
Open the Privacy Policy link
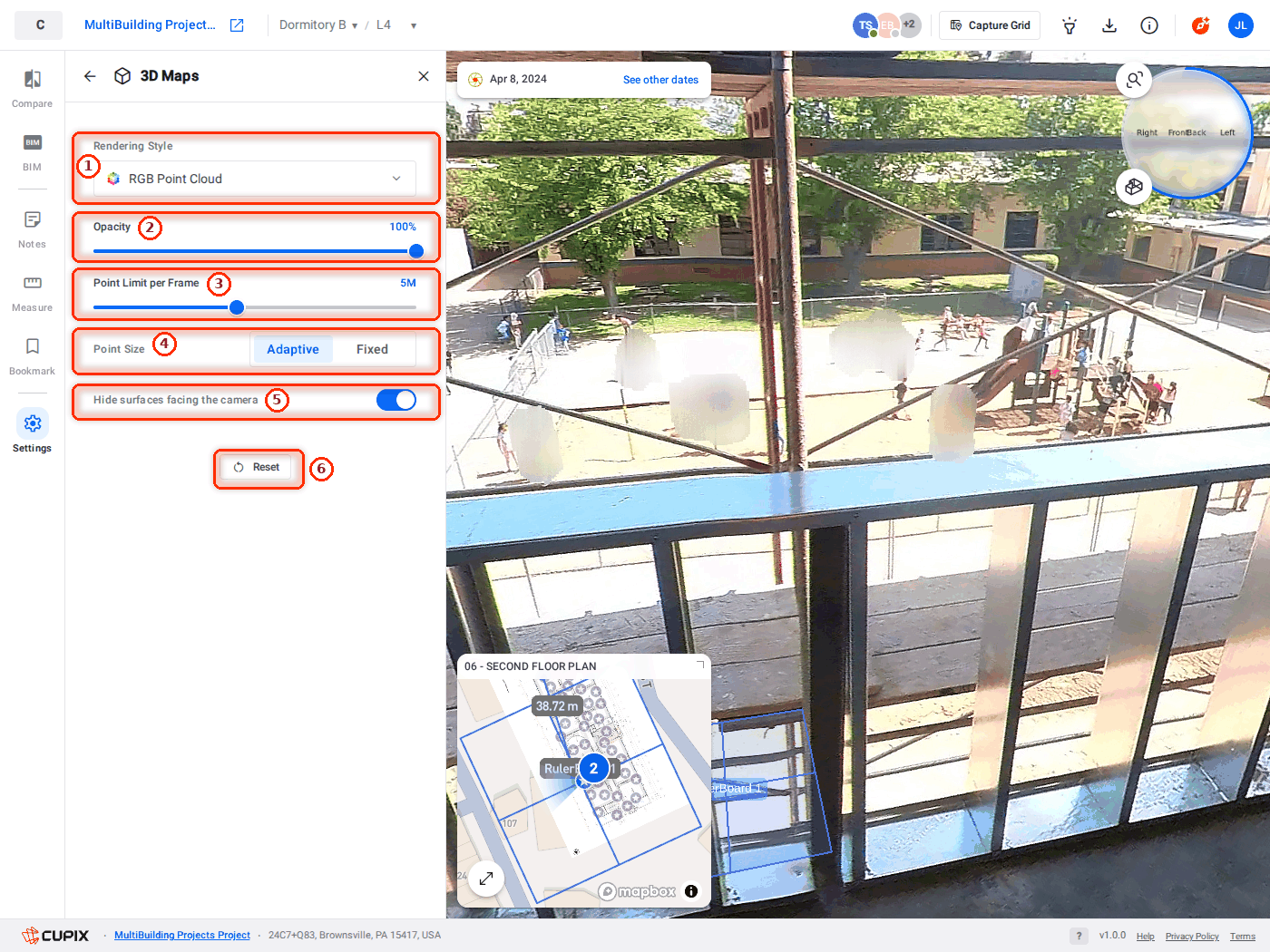[x=1192, y=937]
